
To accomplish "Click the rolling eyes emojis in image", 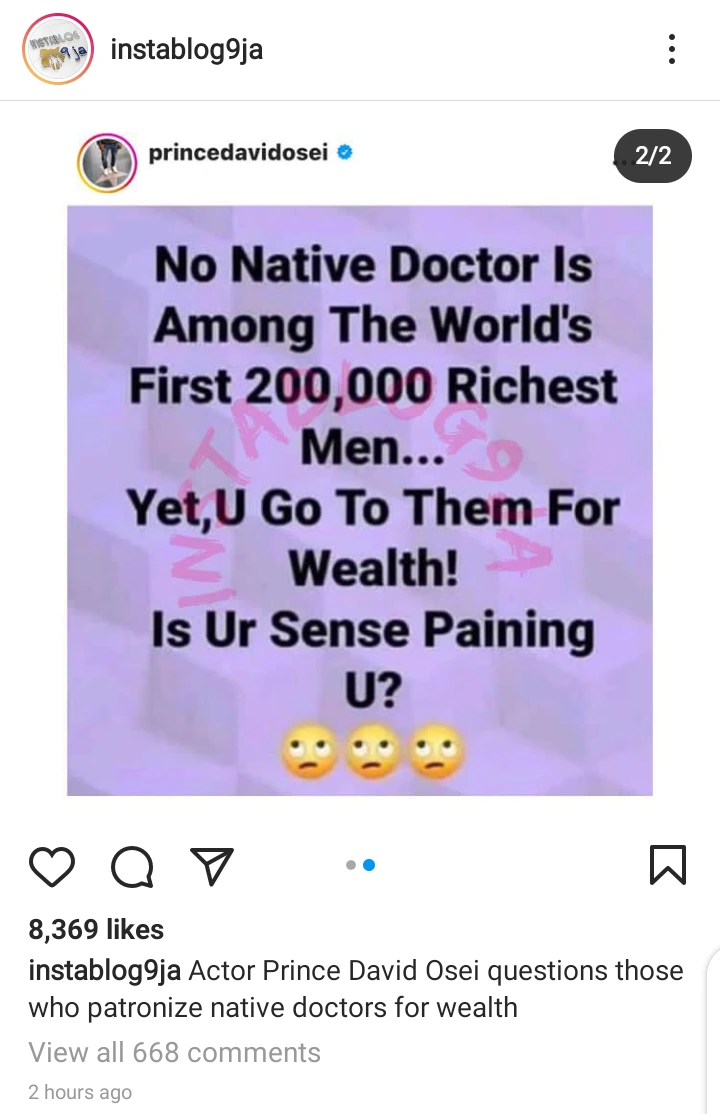I will [373, 751].
